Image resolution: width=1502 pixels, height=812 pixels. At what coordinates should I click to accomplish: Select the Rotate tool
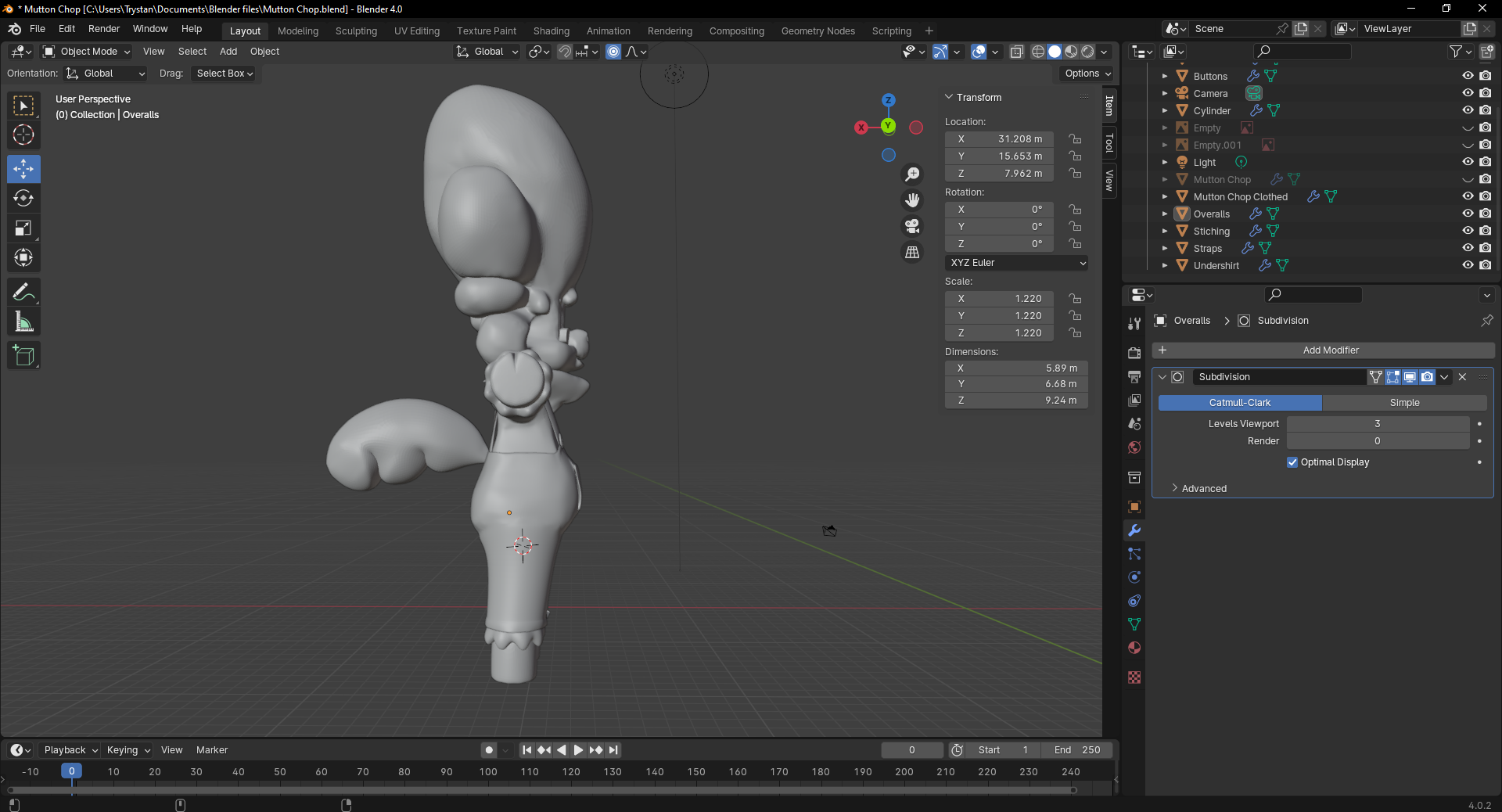pos(23,199)
